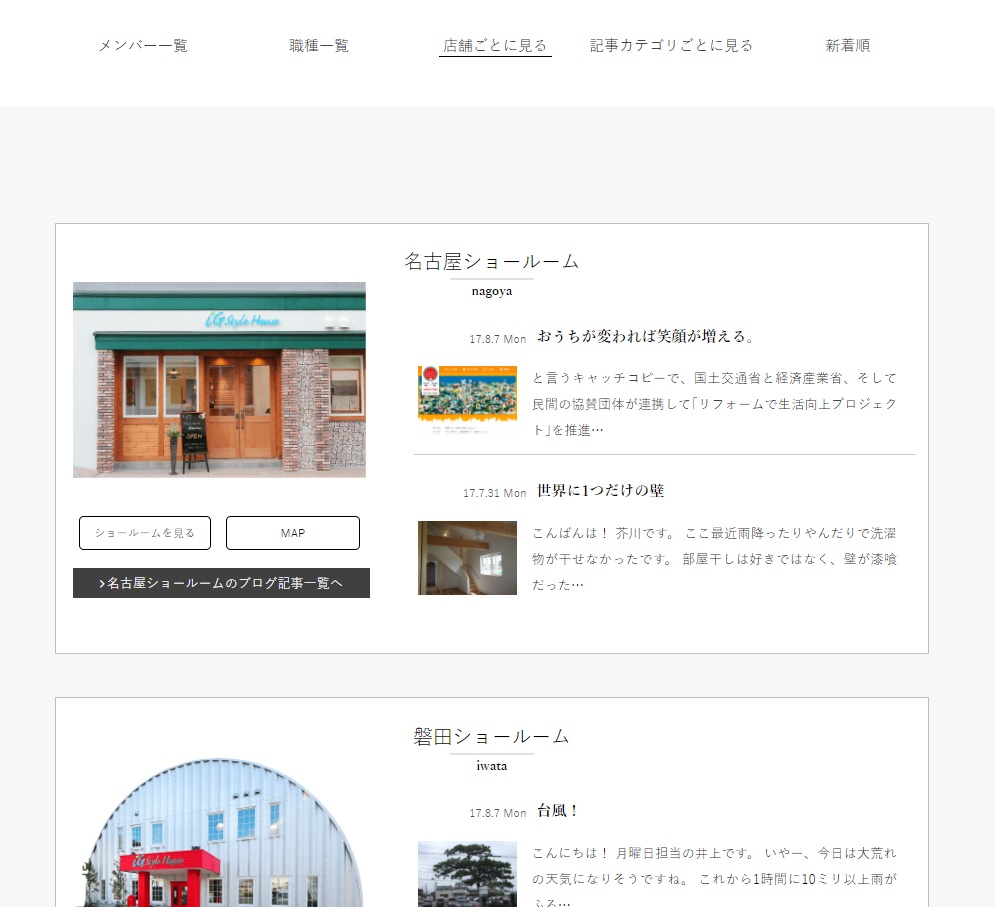Open 記事カテゴリごとに見る navigation item
This screenshot has height=907, width=995.
[671, 45]
